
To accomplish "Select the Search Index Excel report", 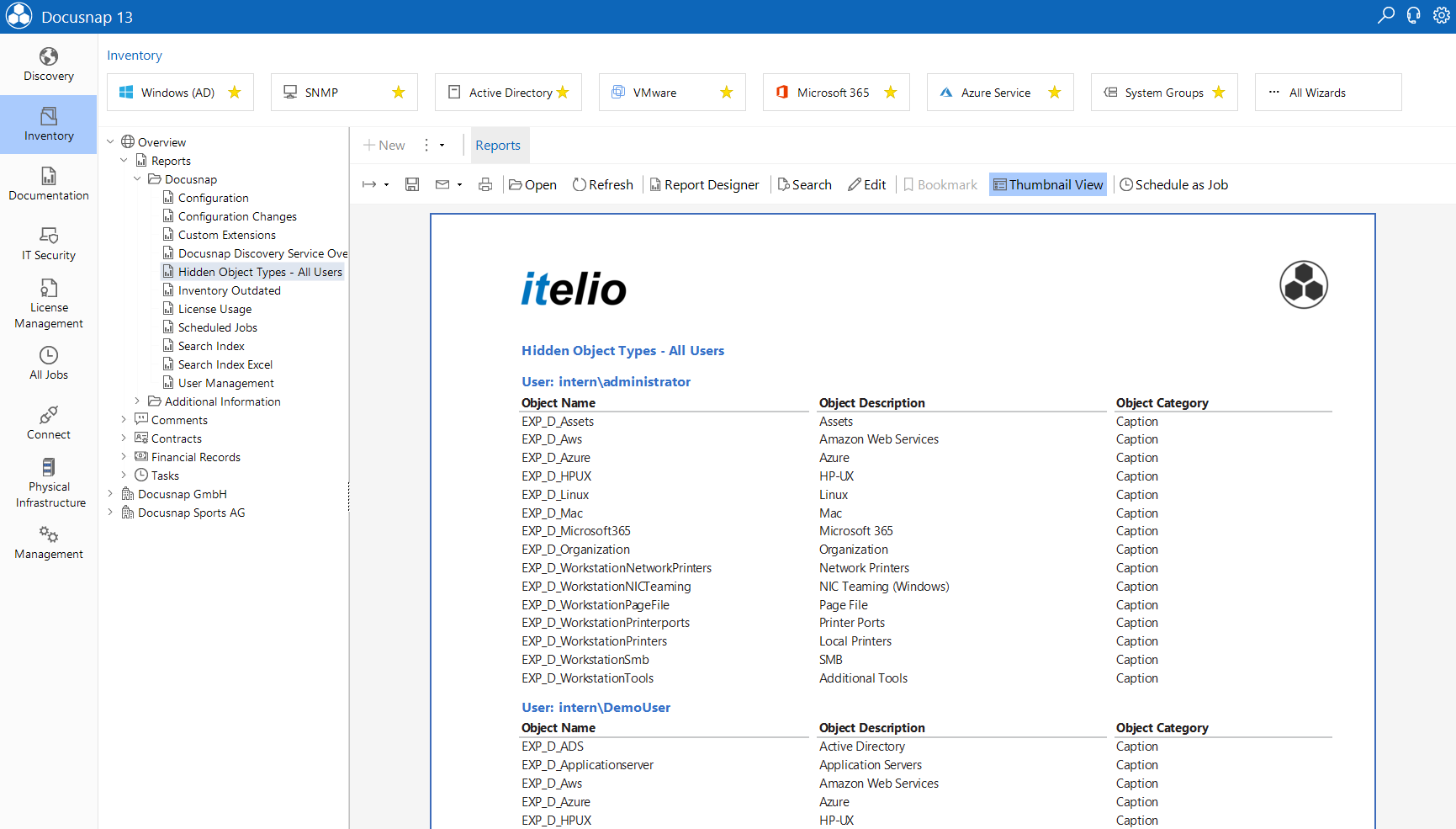I will (x=225, y=364).
